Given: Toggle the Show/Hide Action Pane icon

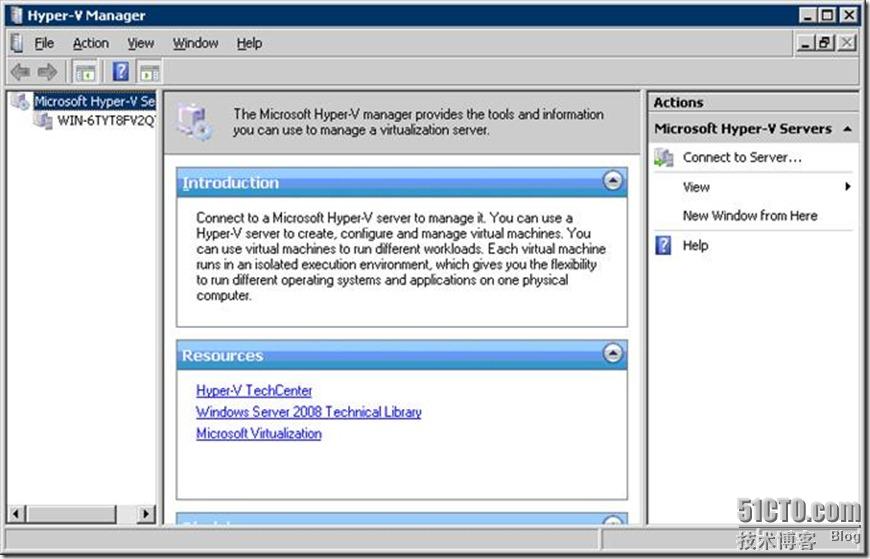Looking at the screenshot, I should tap(149, 72).
